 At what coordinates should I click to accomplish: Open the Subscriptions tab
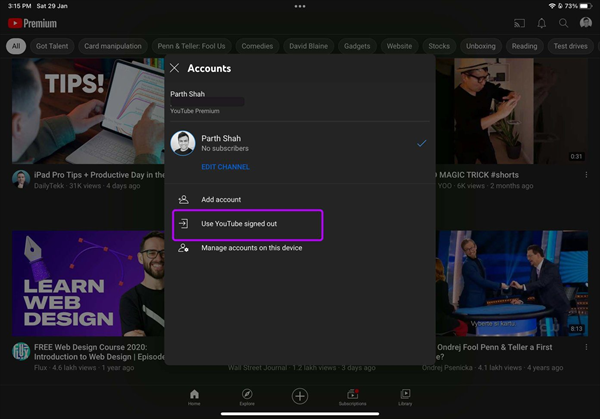click(x=352, y=397)
